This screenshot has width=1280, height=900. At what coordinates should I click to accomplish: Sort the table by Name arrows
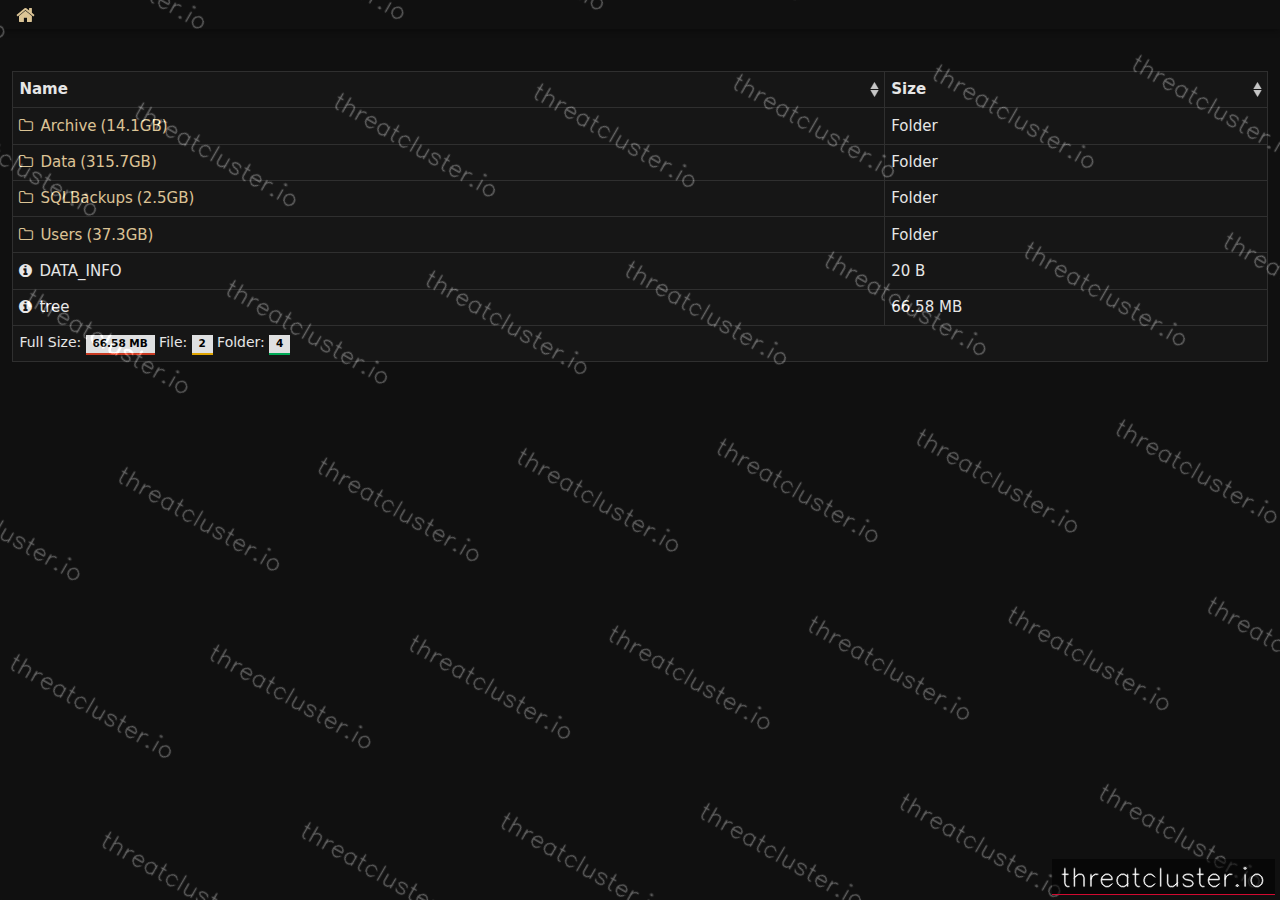point(874,90)
